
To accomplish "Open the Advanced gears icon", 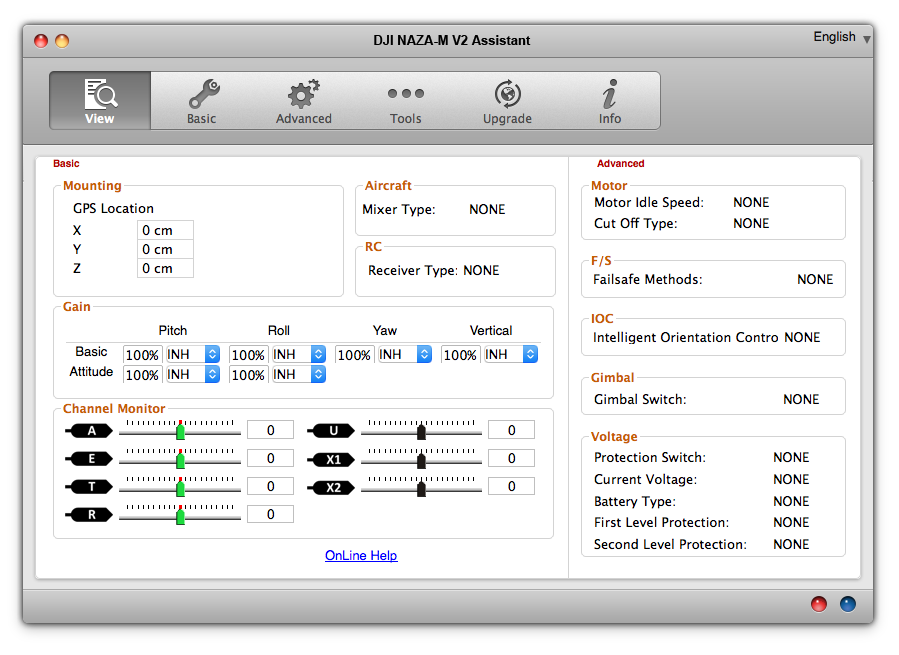I will point(303,94).
